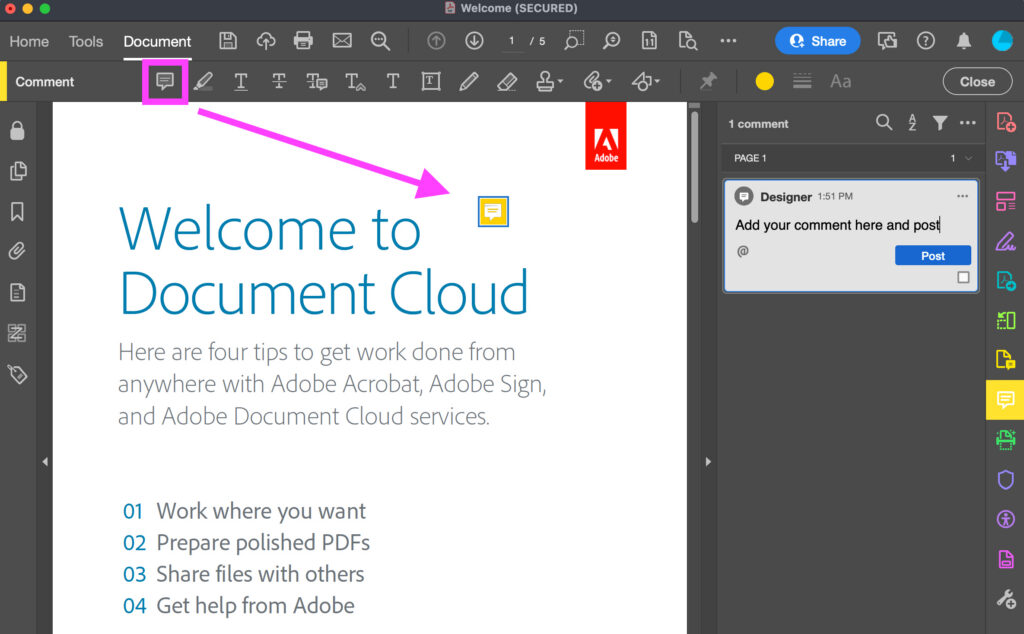Choose the strikethrough text tool
The image size is (1024, 634).
279,82
